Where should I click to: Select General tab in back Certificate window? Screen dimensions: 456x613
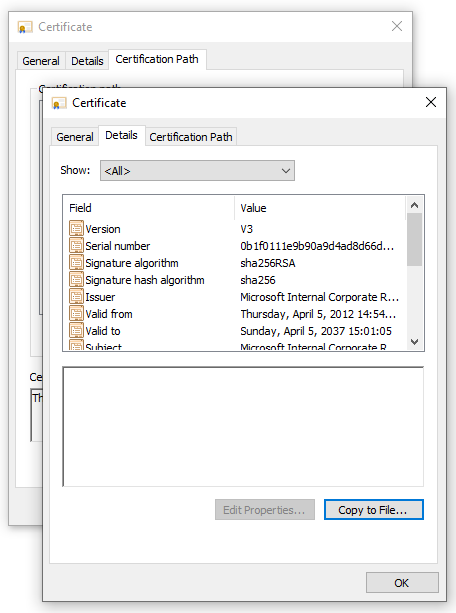[41, 61]
